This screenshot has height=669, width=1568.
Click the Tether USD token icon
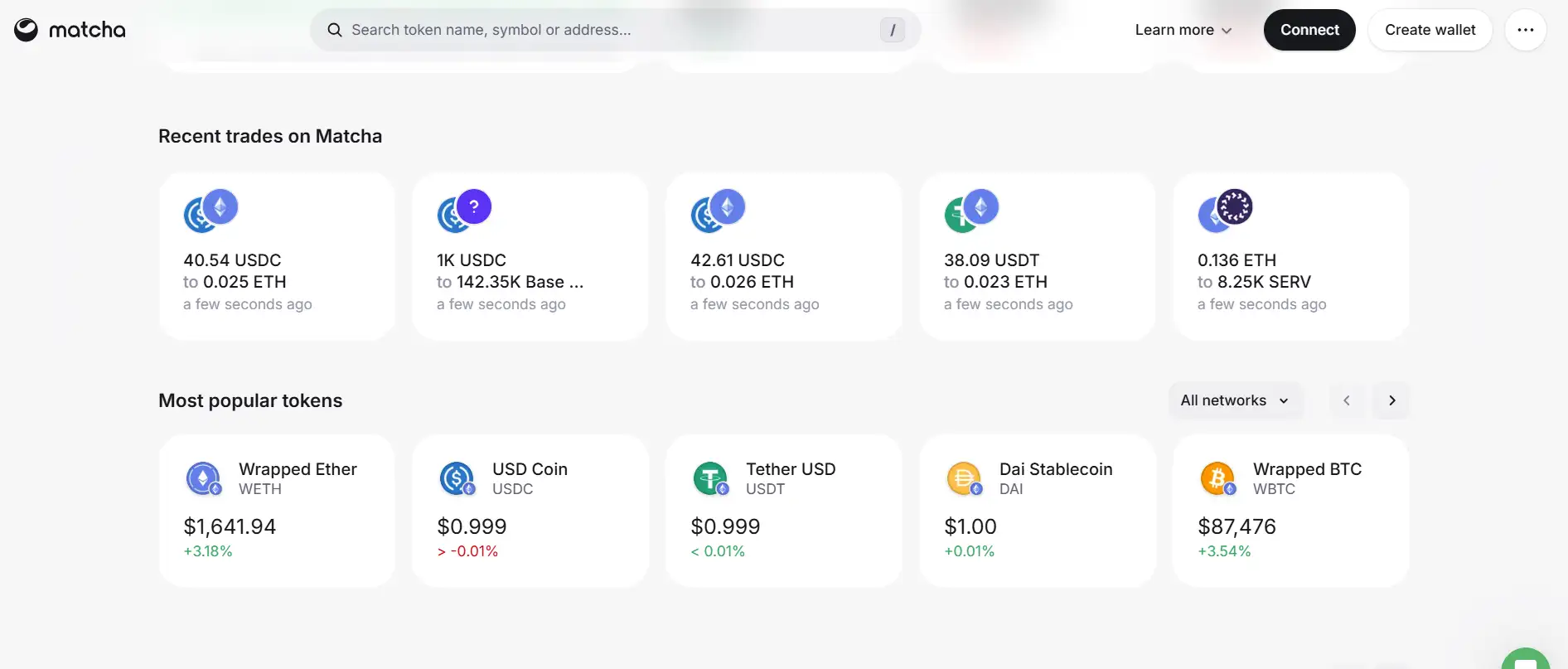tap(710, 478)
